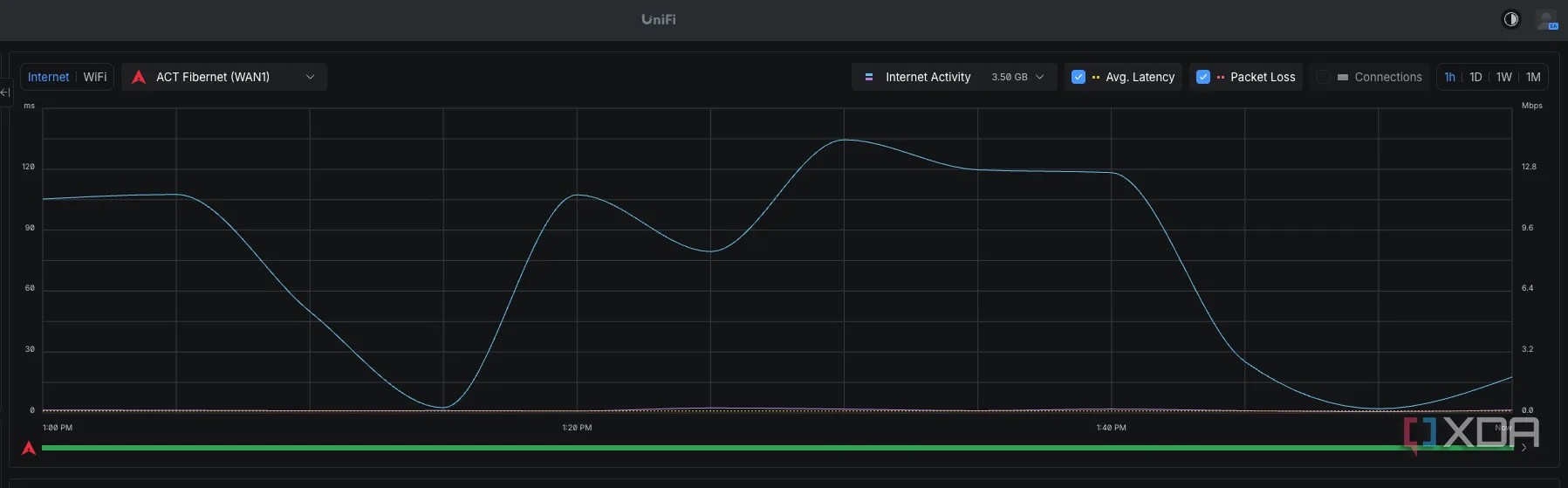Click the Connections label text
1568x488 pixels.
click(x=1388, y=77)
